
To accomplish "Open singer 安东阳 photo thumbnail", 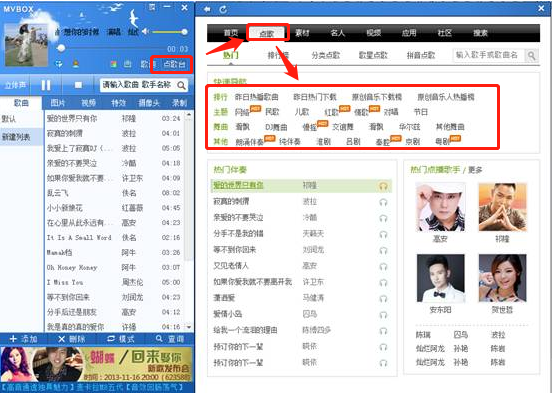I will point(440,278).
